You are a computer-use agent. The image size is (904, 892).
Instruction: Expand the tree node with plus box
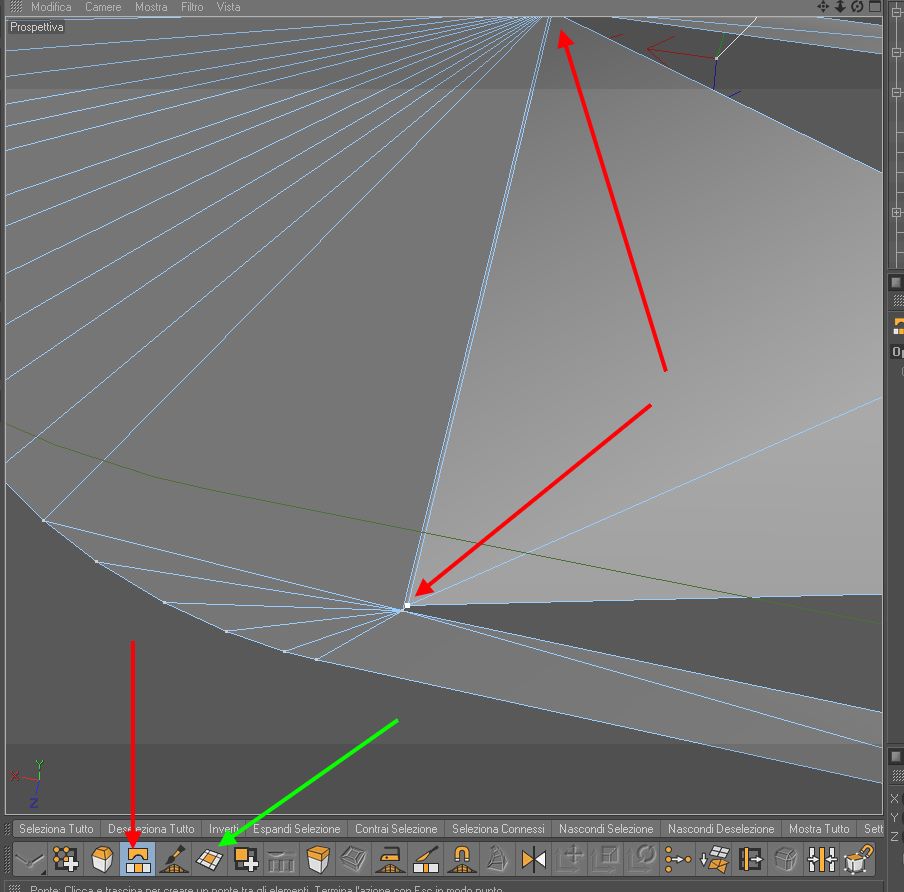[x=897, y=213]
